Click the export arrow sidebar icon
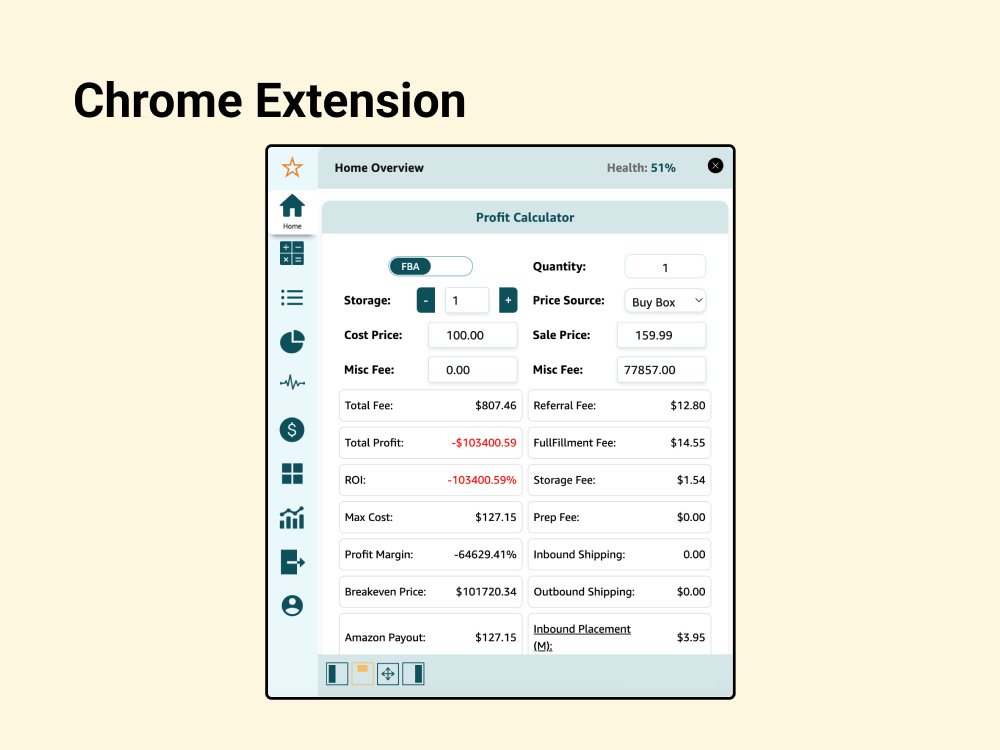The height and width of the screenshot is (750, 1000). [292, 562]
